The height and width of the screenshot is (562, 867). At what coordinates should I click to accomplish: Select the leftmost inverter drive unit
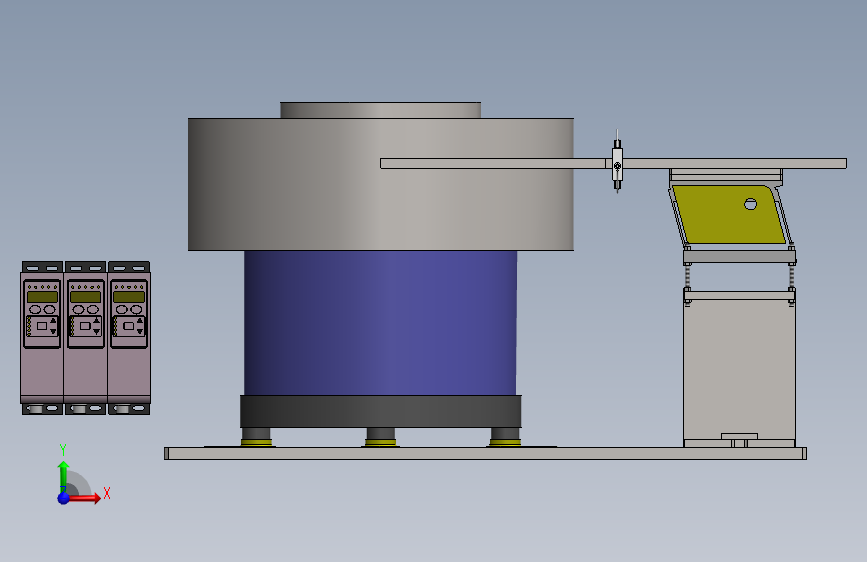[42, 338]
